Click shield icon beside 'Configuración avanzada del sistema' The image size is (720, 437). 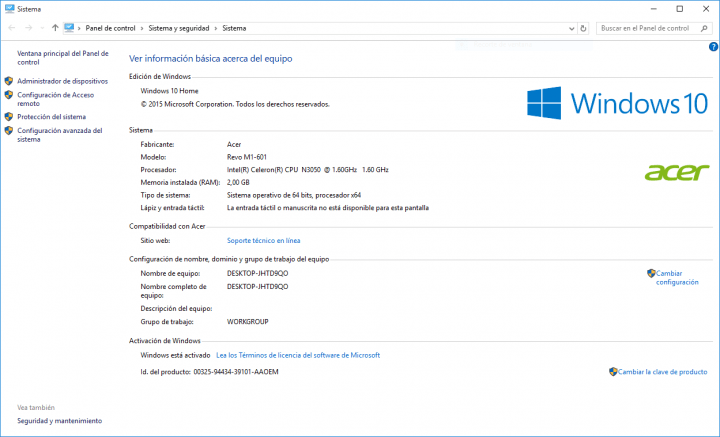click(9, 131)
